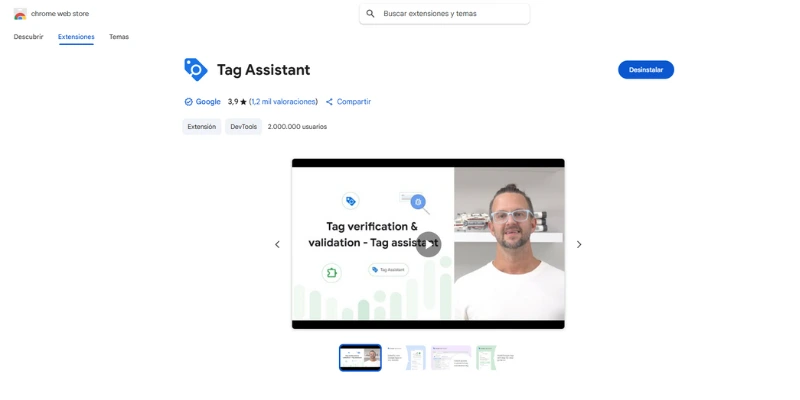The width and height of the screenshot is (800, 400).
Task: Click the Chrome Web Store logo
Action: tap(20, 14)
